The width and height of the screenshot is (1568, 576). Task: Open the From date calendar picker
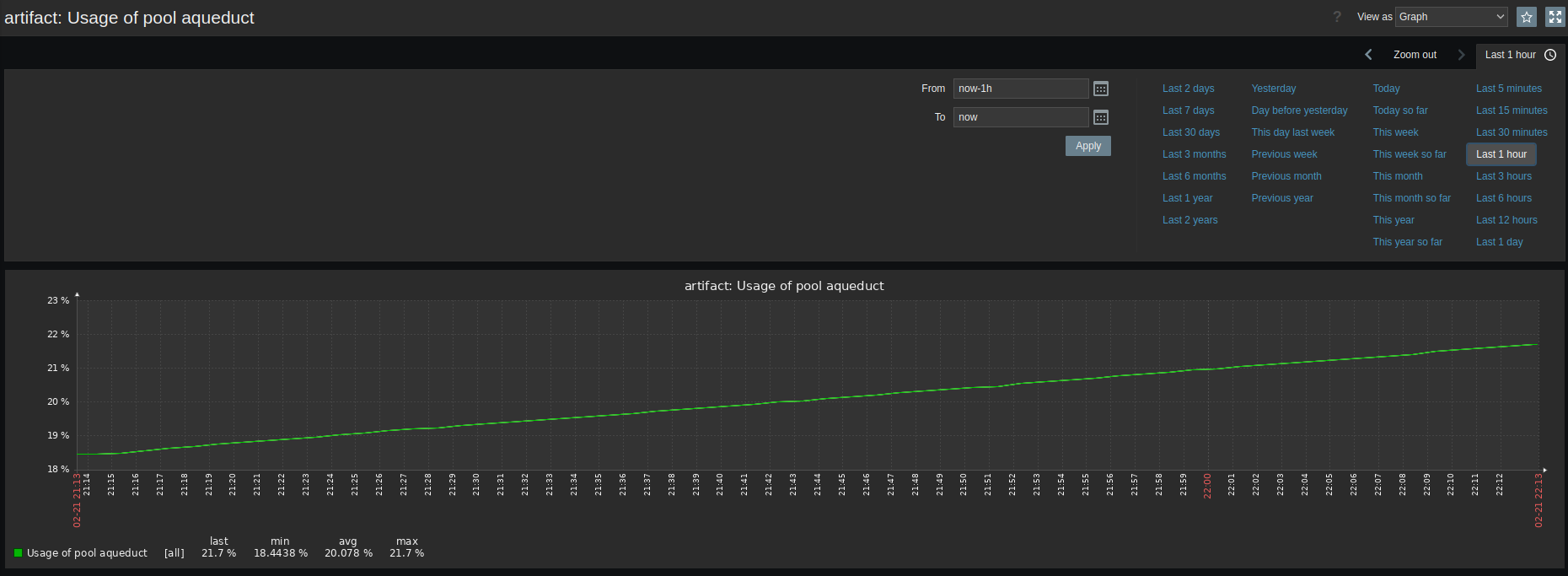pos(1101,89)
